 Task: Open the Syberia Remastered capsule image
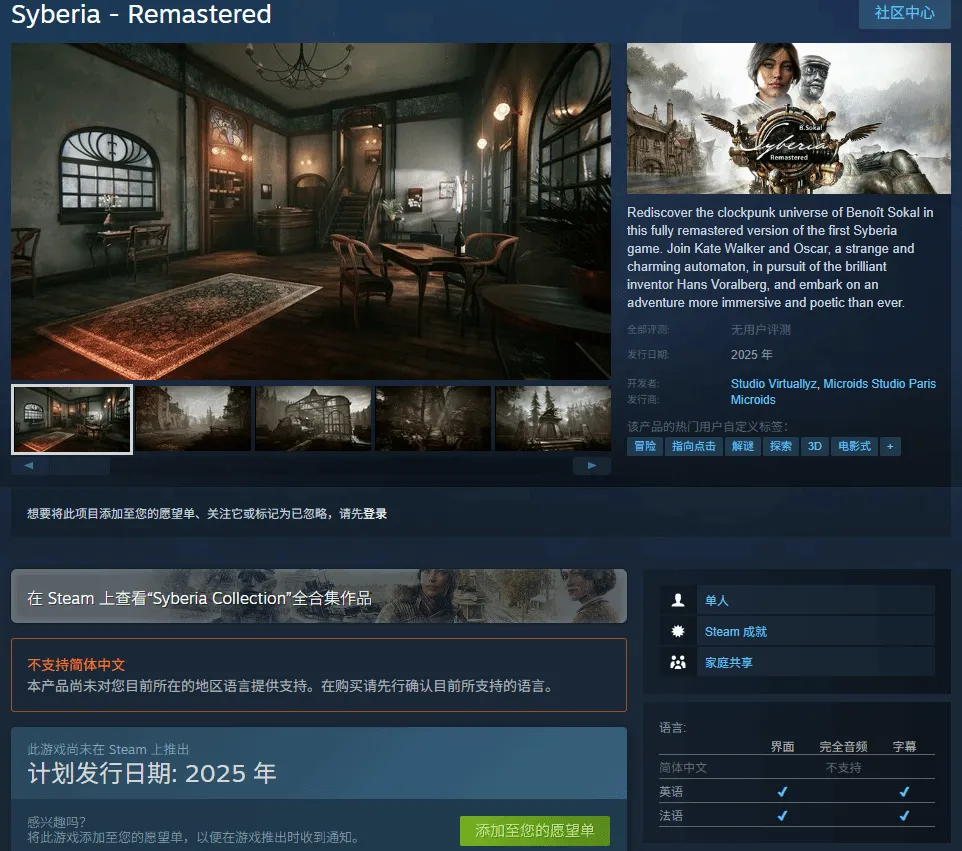point(788,118)
